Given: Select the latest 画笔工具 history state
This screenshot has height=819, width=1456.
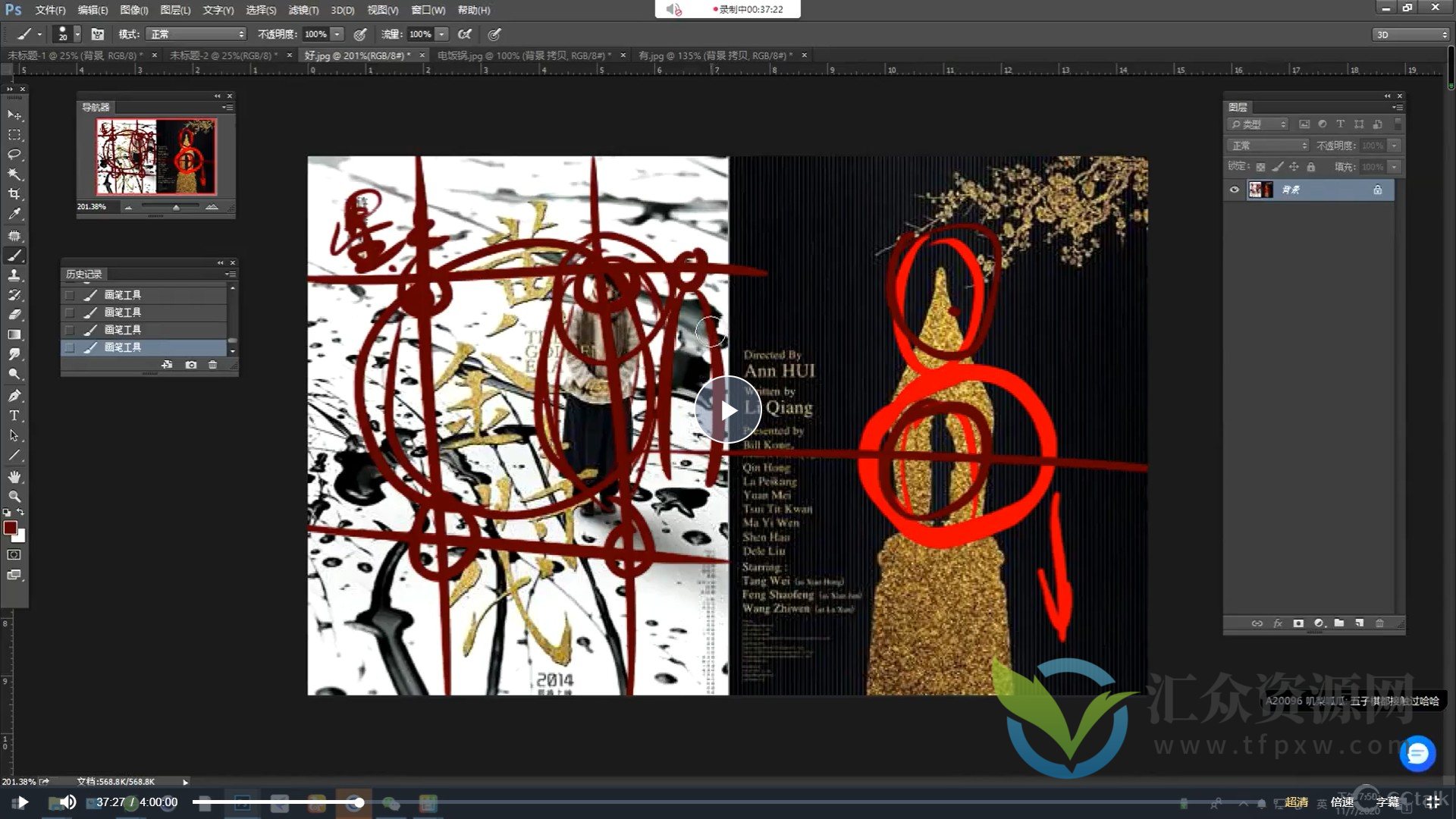Looking at the screenshot, I should click(x=124, y=347).
